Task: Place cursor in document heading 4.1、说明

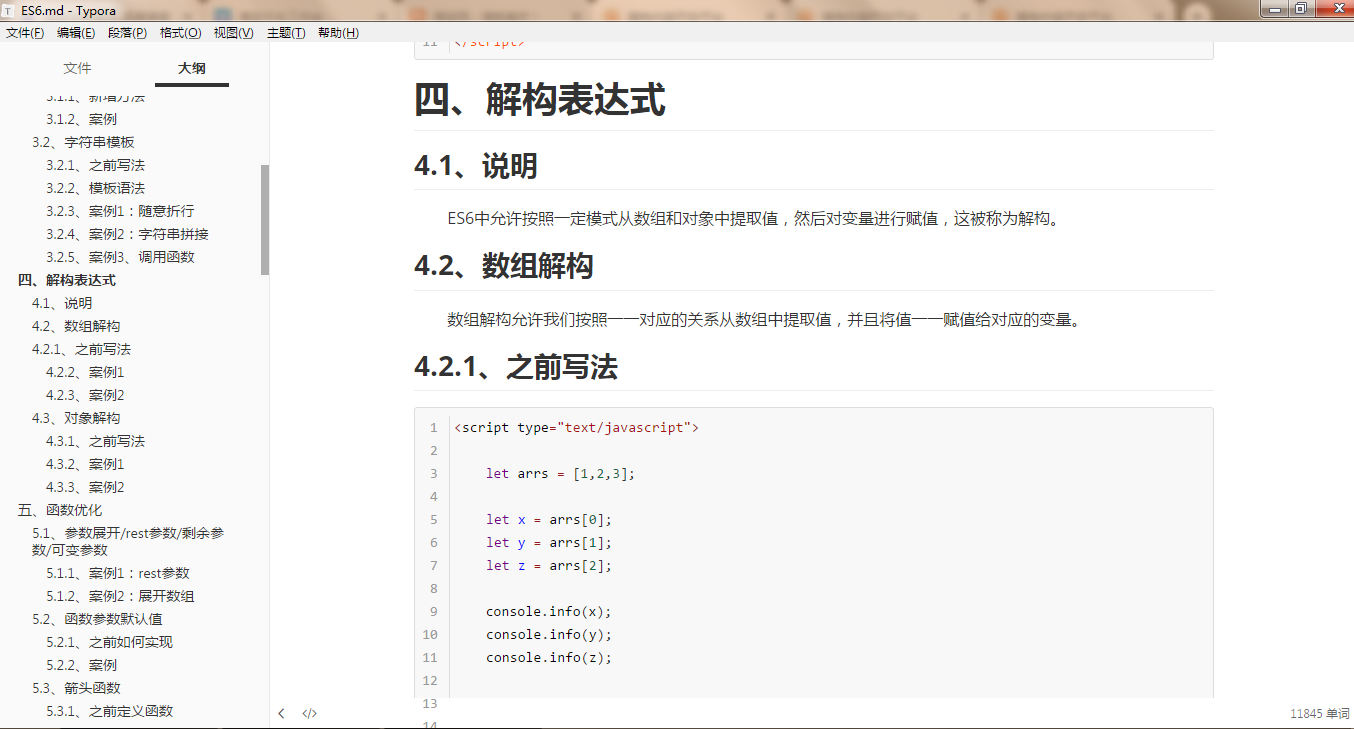Action: point(476,166)
